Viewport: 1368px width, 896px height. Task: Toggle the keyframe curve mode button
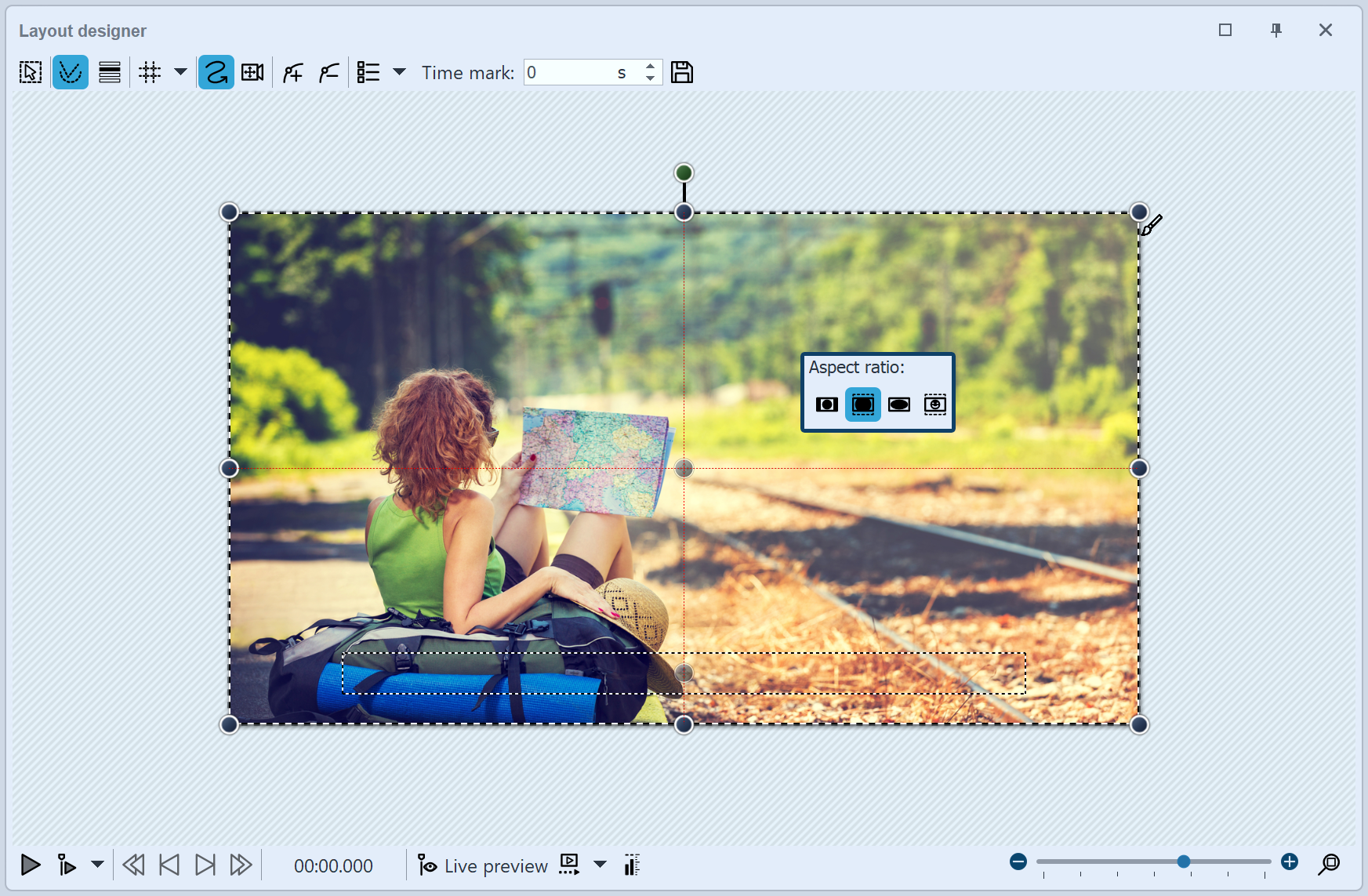point(71,72)
